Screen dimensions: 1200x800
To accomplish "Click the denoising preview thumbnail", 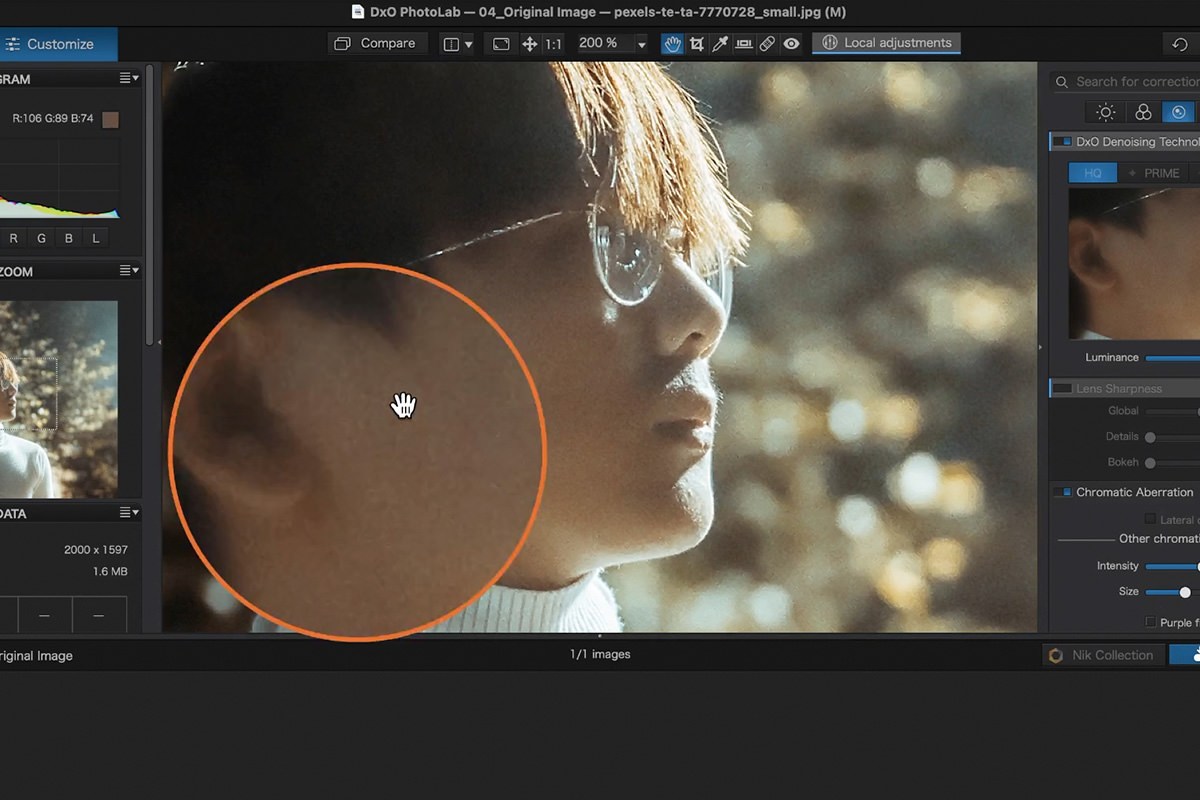I will click(x=1134, y=263).
